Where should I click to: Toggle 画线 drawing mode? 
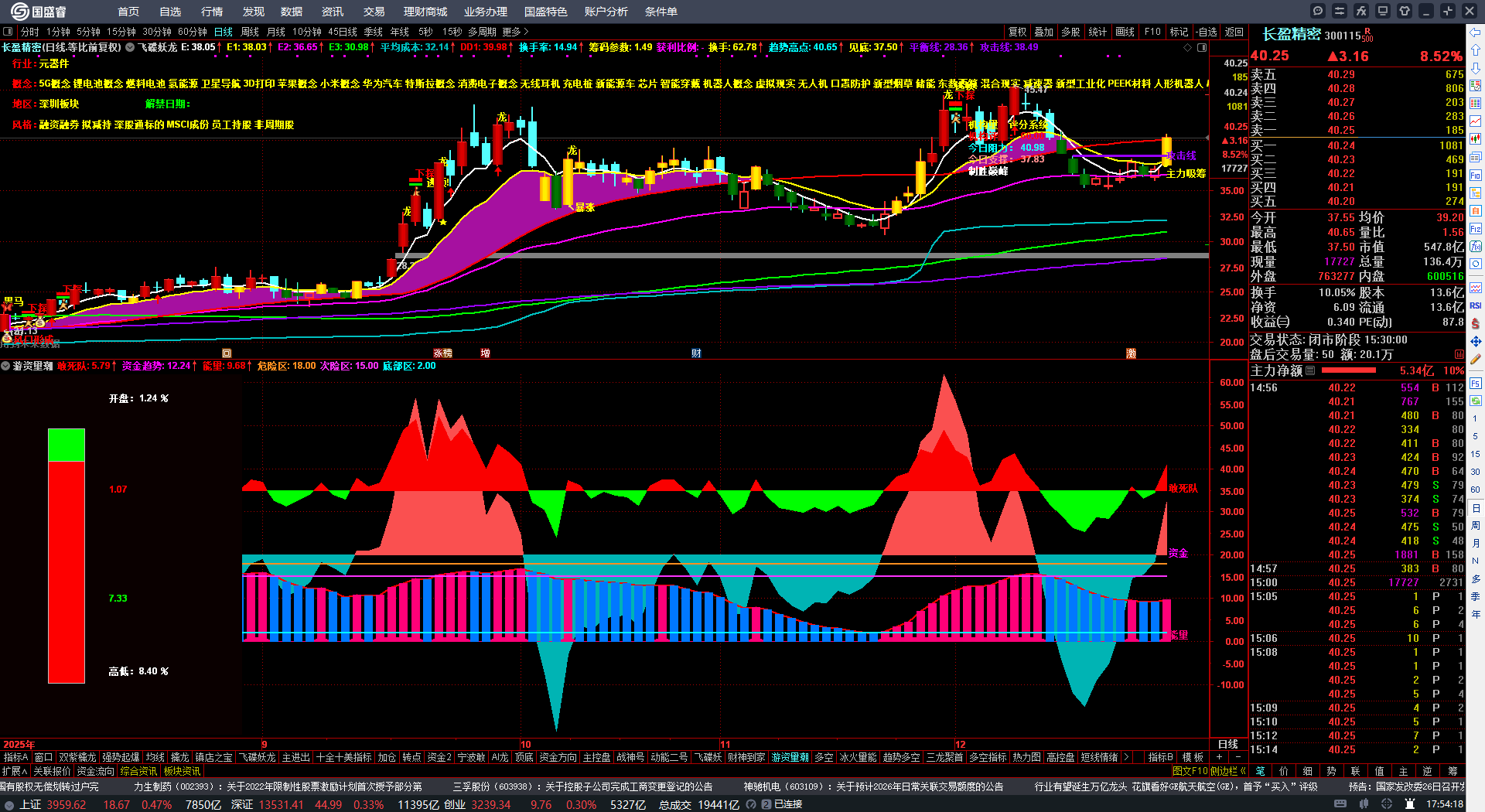(1125, 32)
